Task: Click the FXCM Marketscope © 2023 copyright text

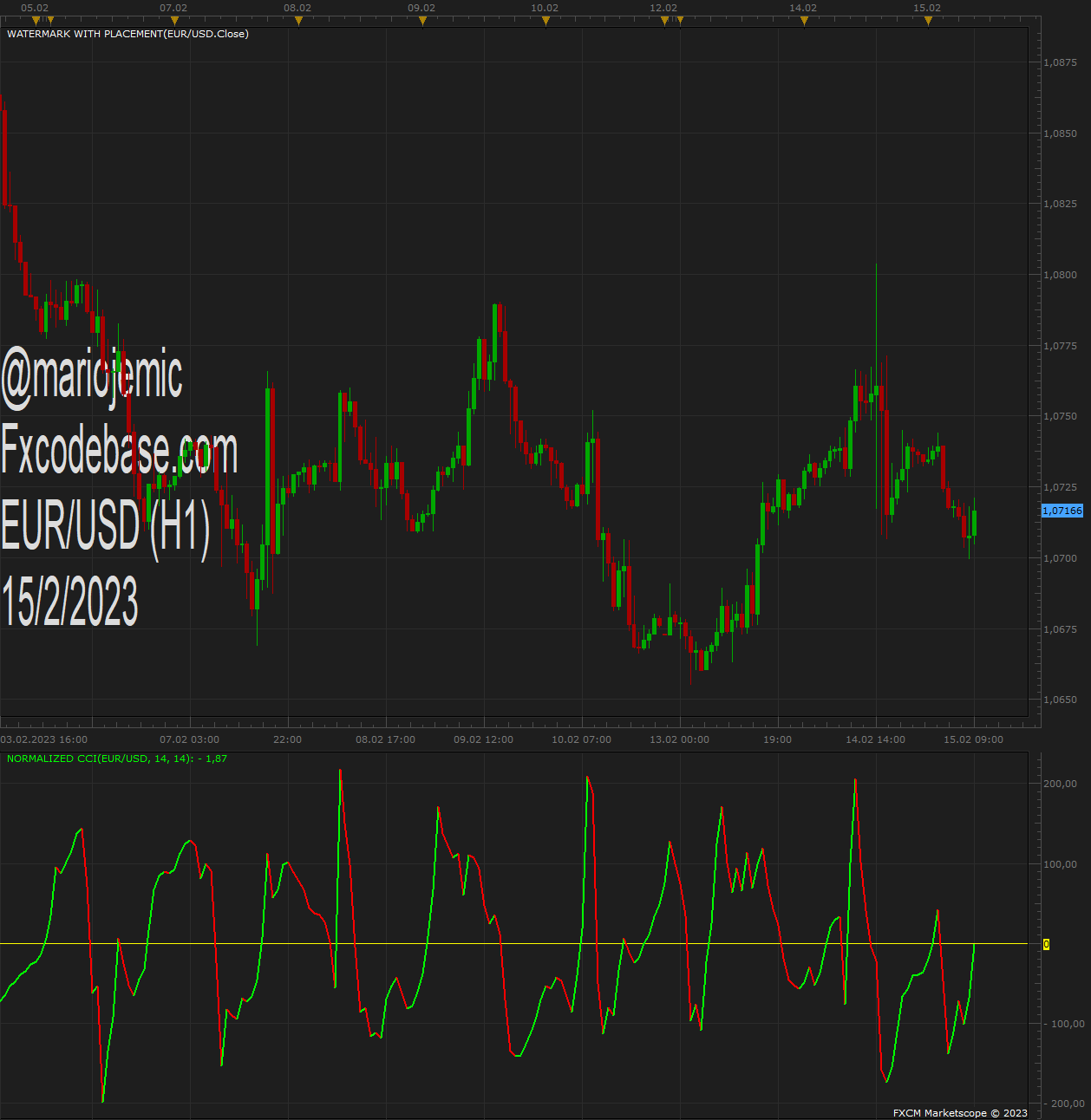Action: click(x=960, y=1113)
